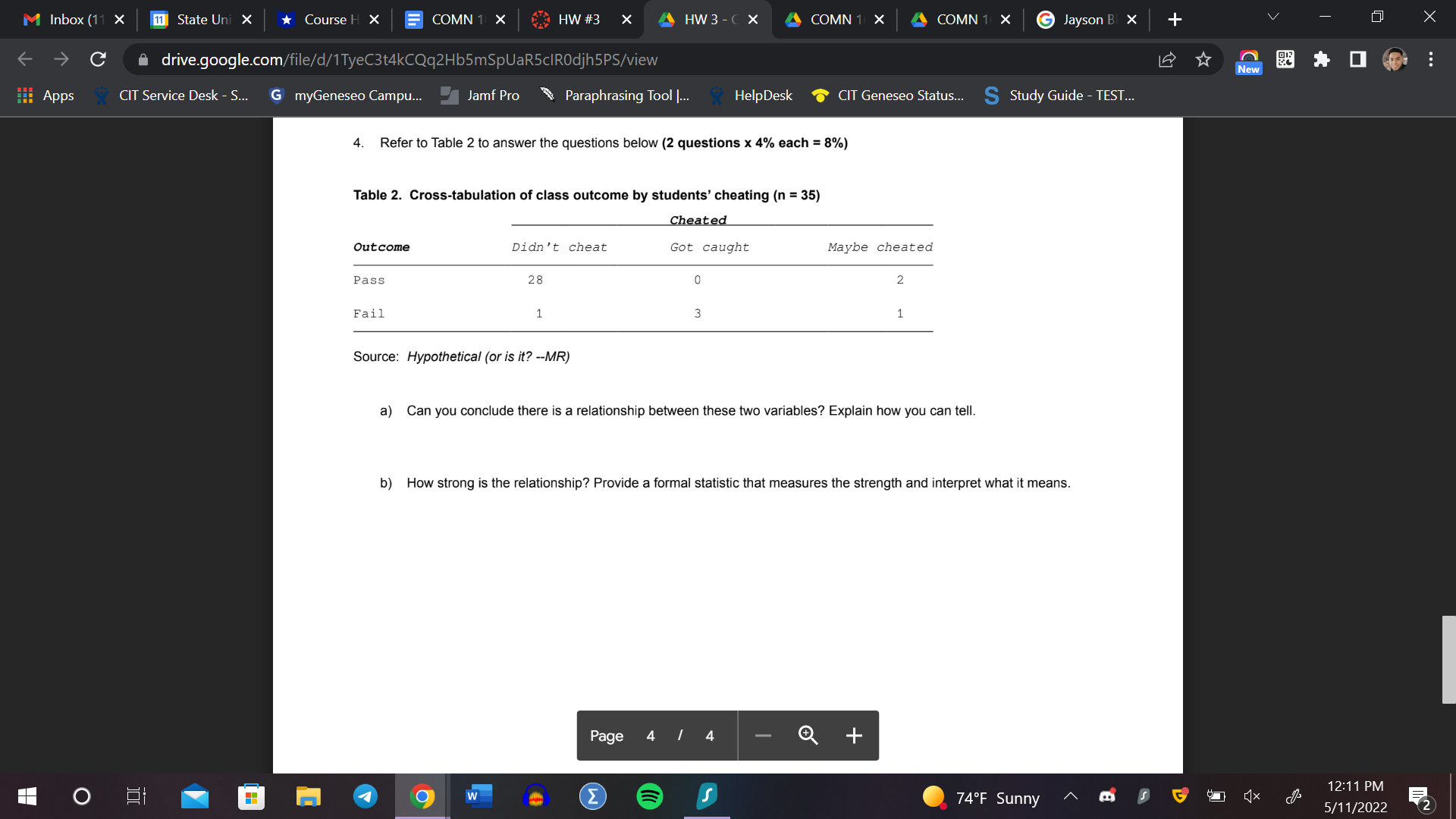
Task: Click the Share this page icon
Action: (1167, 60)
